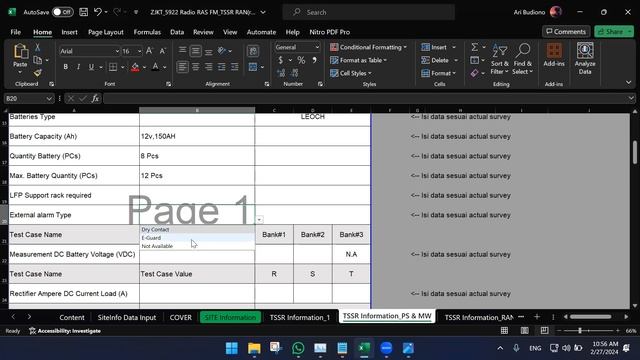Click the Save icon in title bar
Image resolution: width=640 pixels, height=360 pixels.
click(x=84, y=12)
